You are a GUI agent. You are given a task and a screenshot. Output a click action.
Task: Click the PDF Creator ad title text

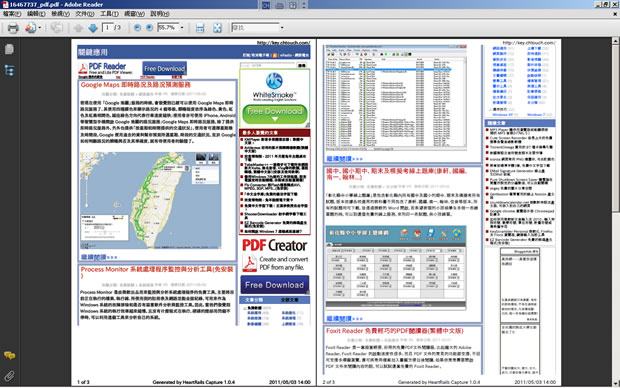[274, 245]
